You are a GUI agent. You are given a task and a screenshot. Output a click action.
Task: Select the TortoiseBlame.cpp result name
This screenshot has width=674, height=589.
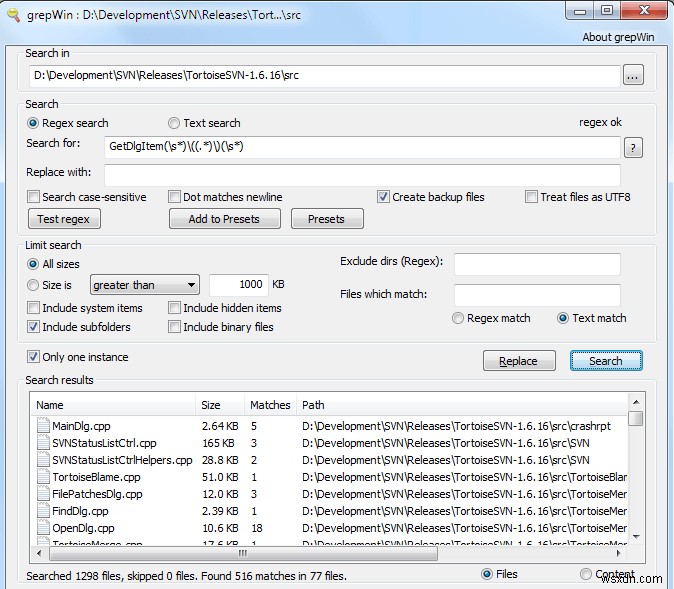(x=96, y=477)
